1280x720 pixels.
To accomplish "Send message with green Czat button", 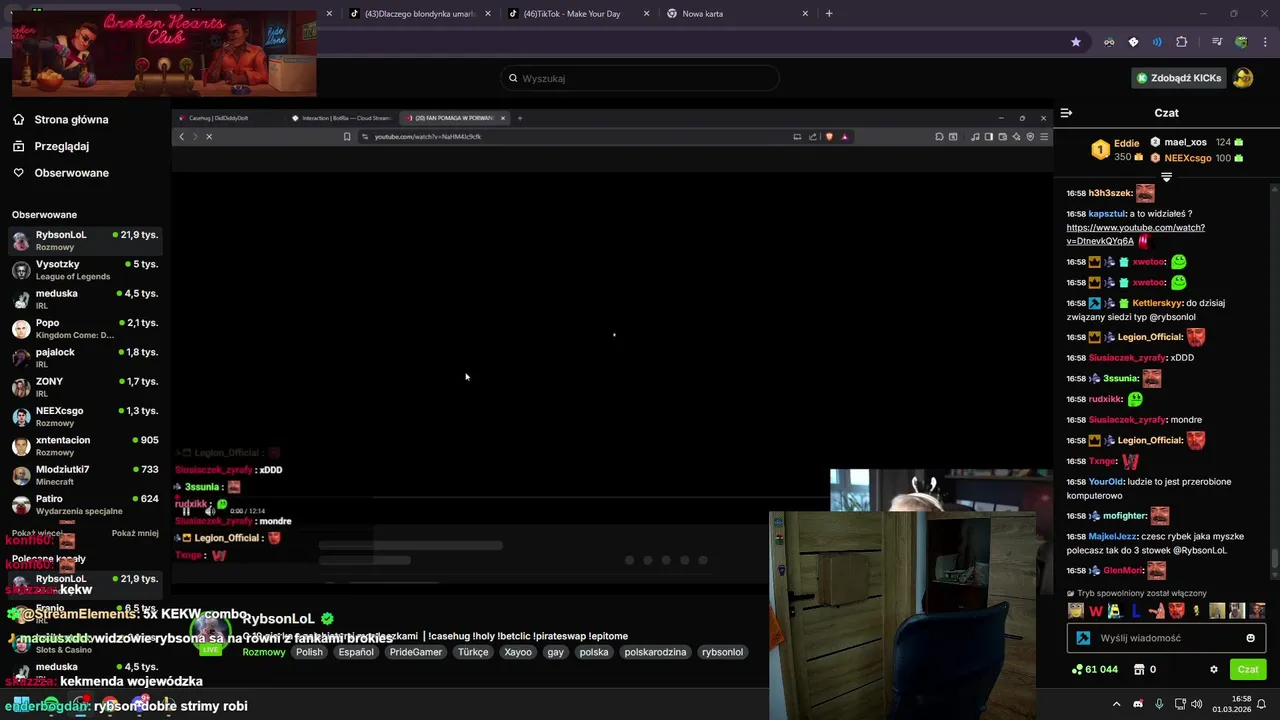I will click(1248, 669).
